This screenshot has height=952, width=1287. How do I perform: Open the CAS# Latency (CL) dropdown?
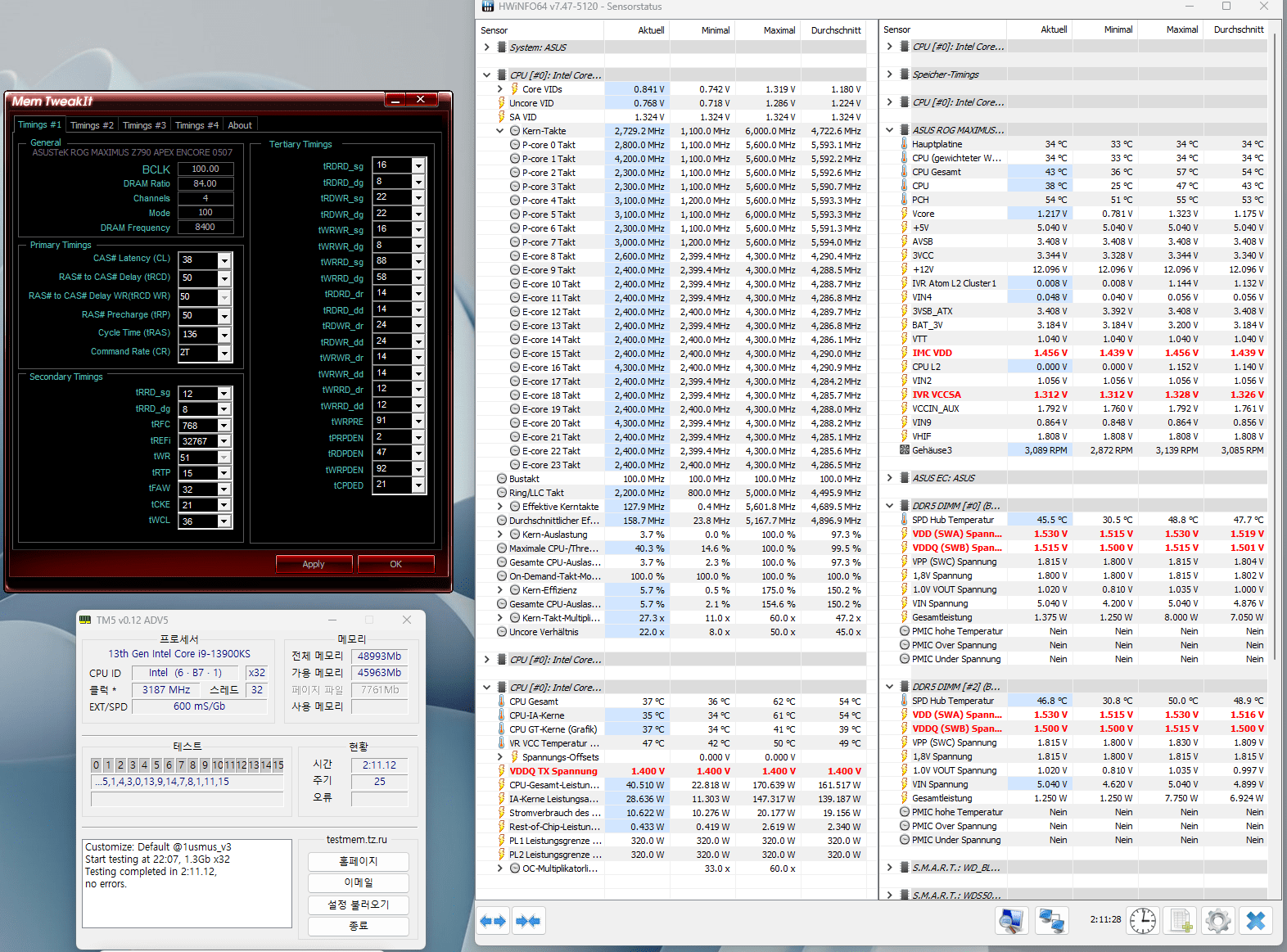(x=224, y=260)
